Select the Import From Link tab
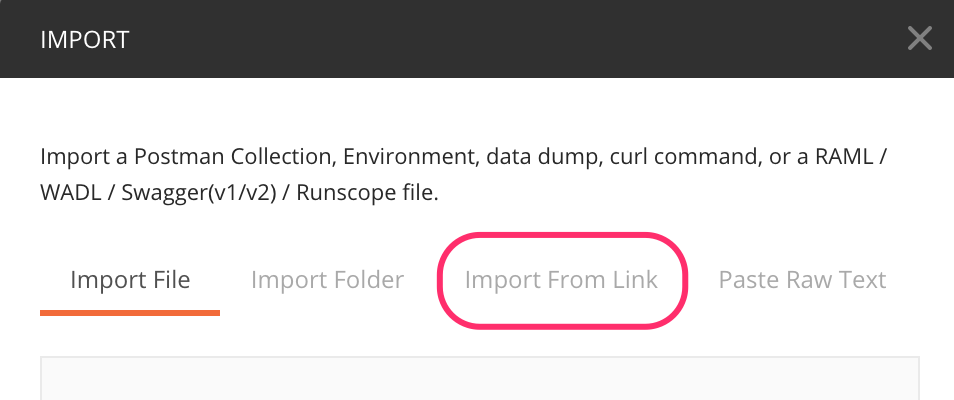This screenshot has width=954, height=400. pyautogui.click(x=561, y=279)
